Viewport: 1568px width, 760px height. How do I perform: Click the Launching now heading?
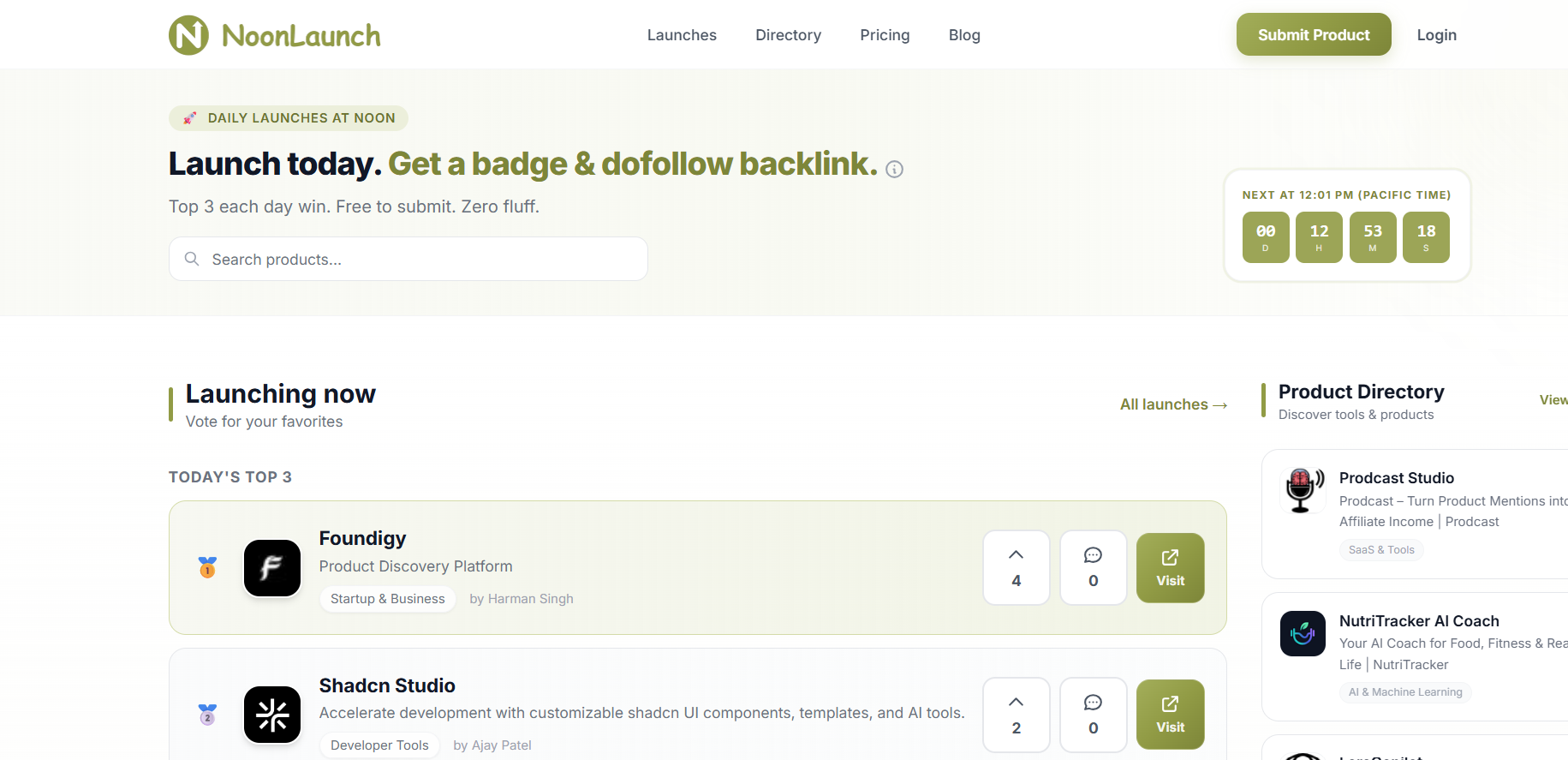point(281,393)
